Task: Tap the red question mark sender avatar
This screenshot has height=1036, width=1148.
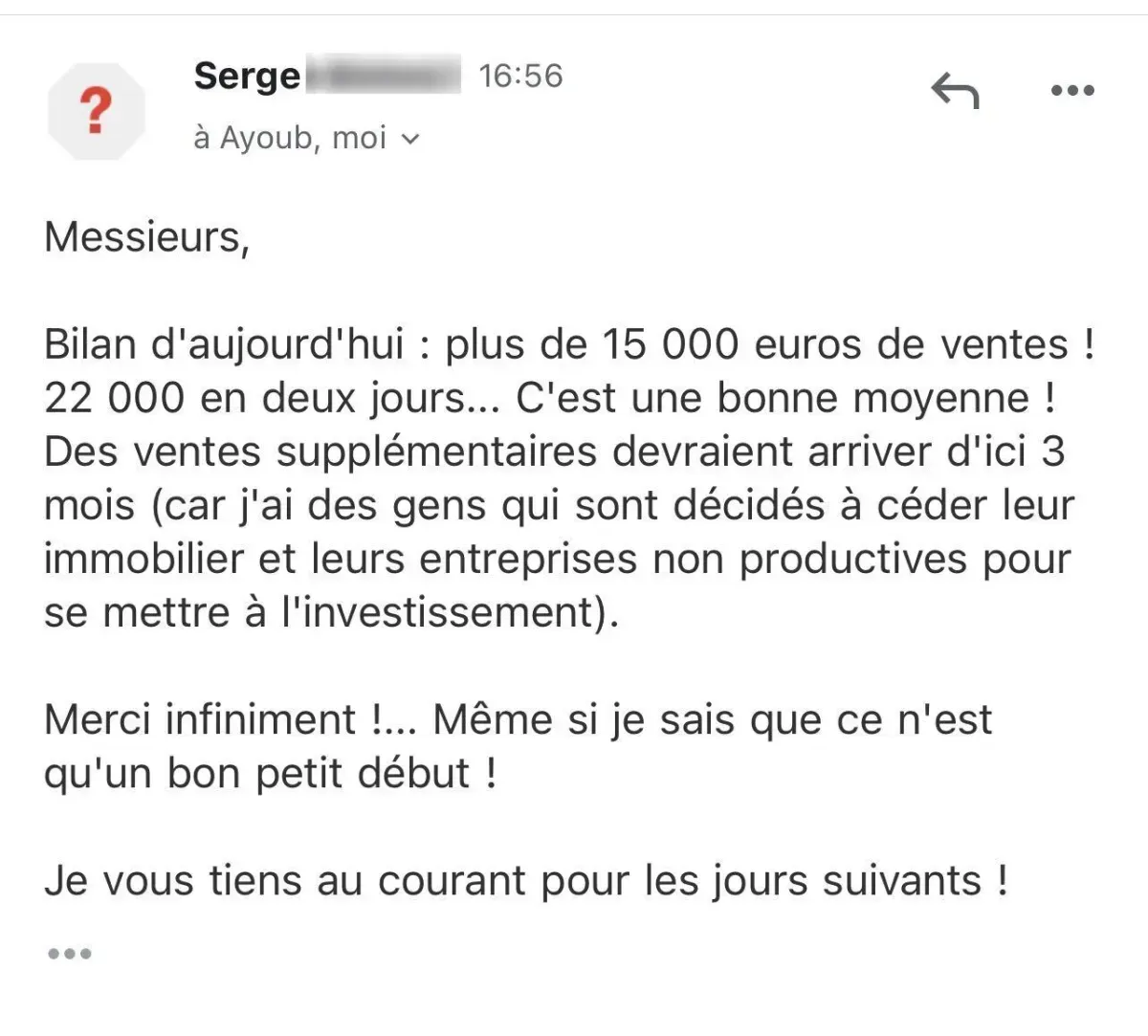Action: coord(96,111)
